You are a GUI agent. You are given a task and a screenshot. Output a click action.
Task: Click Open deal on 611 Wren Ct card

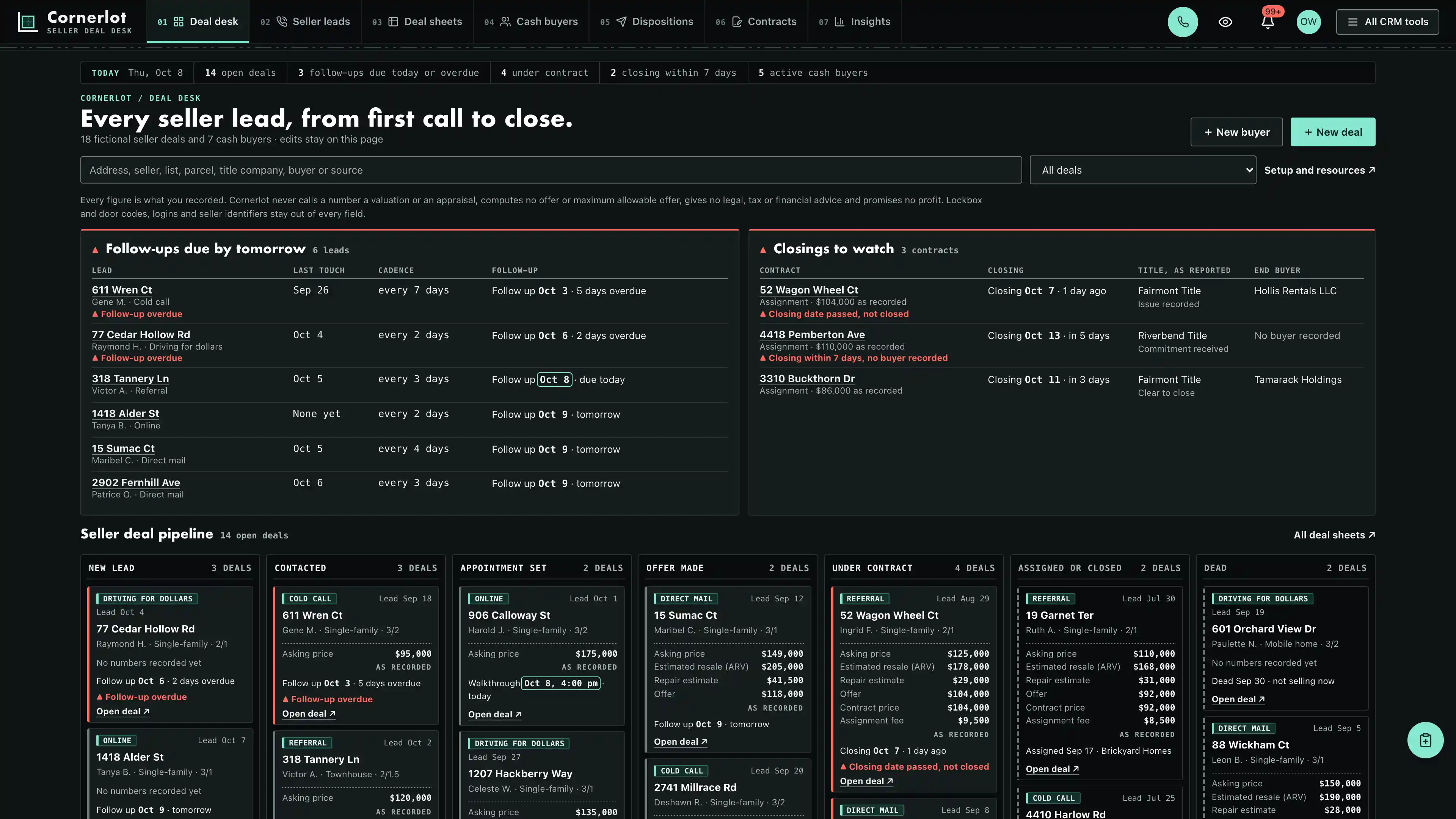tap(309, 713)
